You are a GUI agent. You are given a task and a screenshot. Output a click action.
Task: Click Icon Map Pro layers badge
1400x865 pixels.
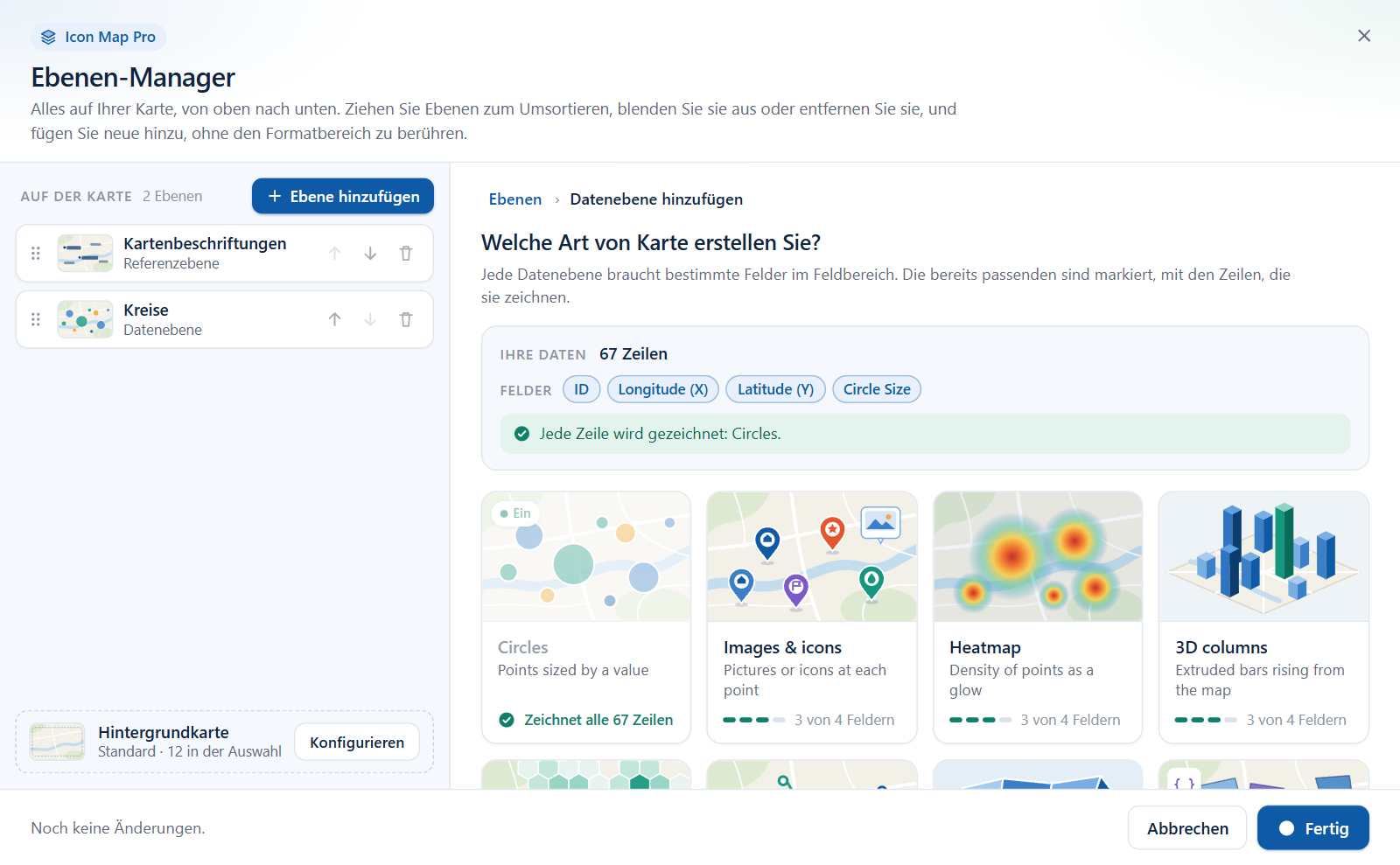(x=99, y=37)
